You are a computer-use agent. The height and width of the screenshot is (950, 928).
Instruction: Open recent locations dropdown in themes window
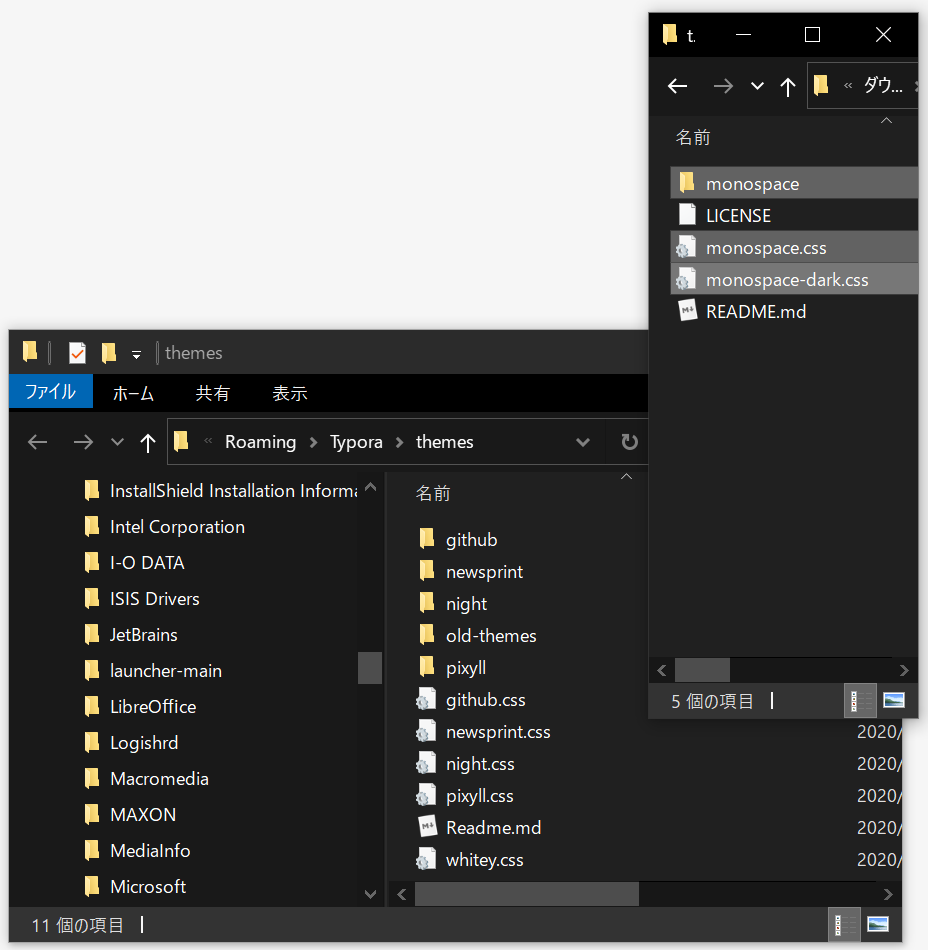[118, 442]
